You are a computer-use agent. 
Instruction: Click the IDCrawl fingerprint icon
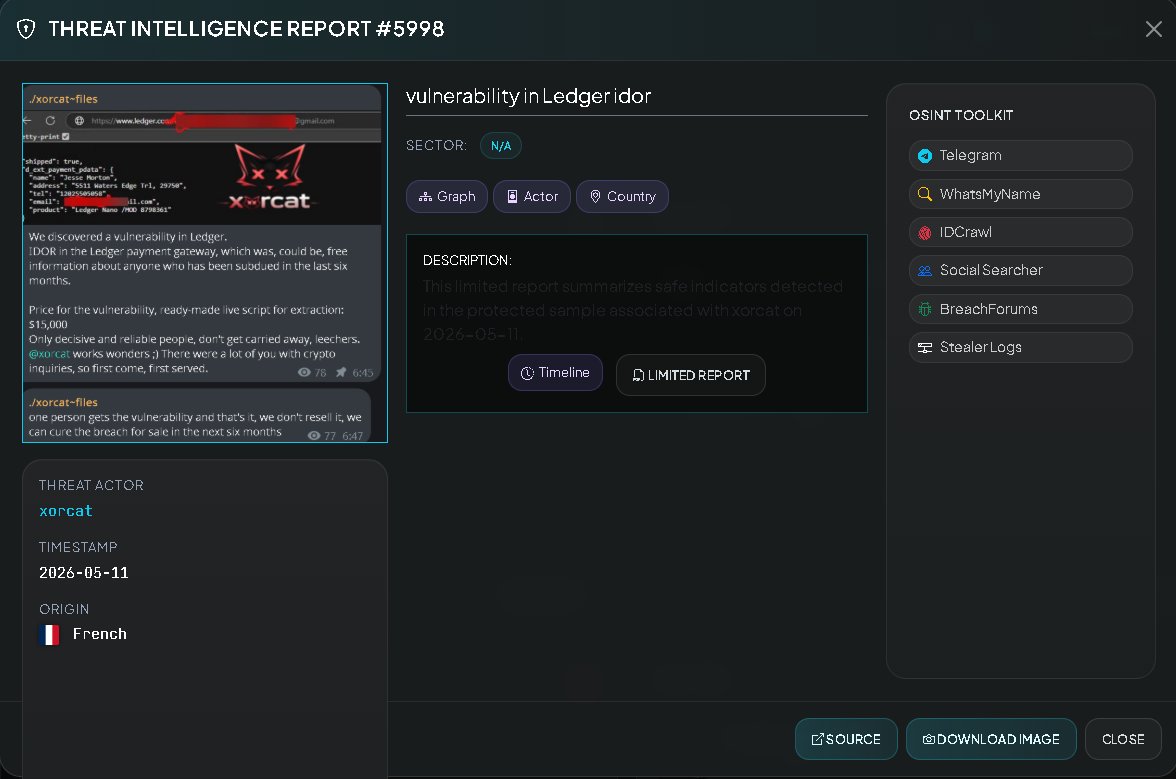pyautogui.click(x=925, y=233)
